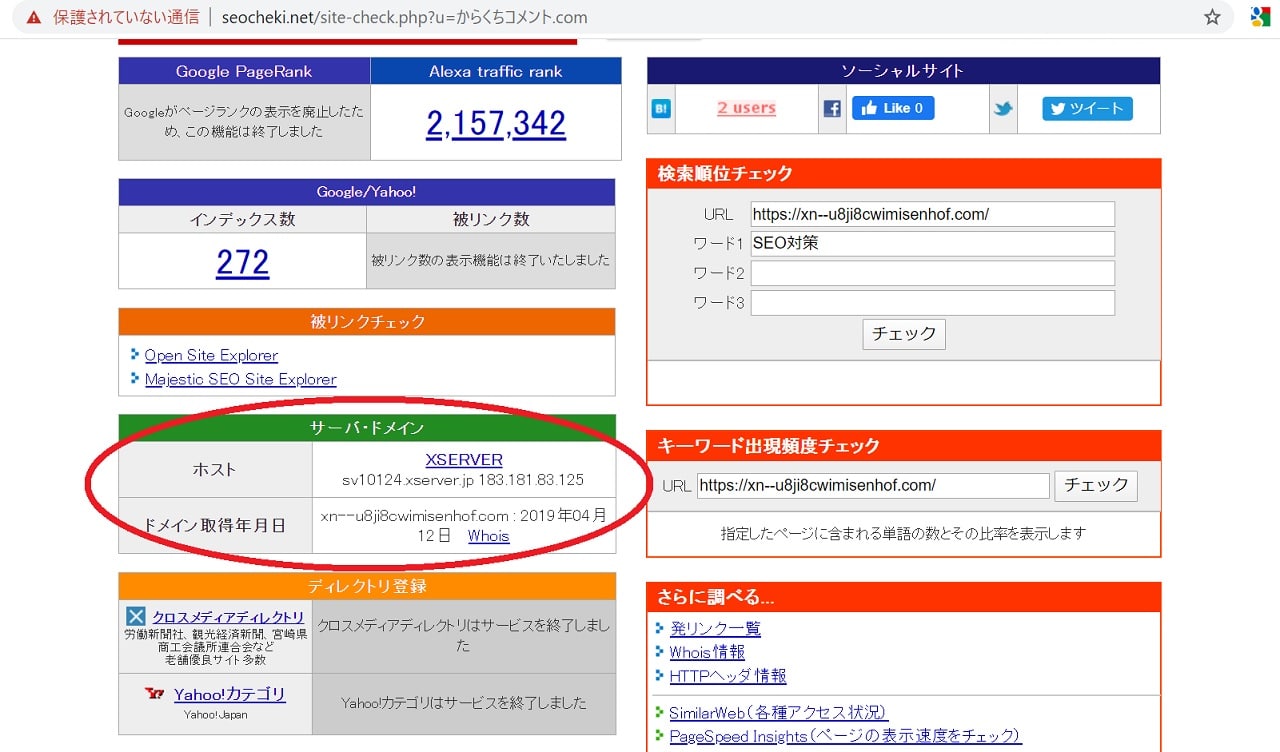Open the Majestic SEO Site Explorer link
This screenshot has height=752, width=1280.
(240, 379)
